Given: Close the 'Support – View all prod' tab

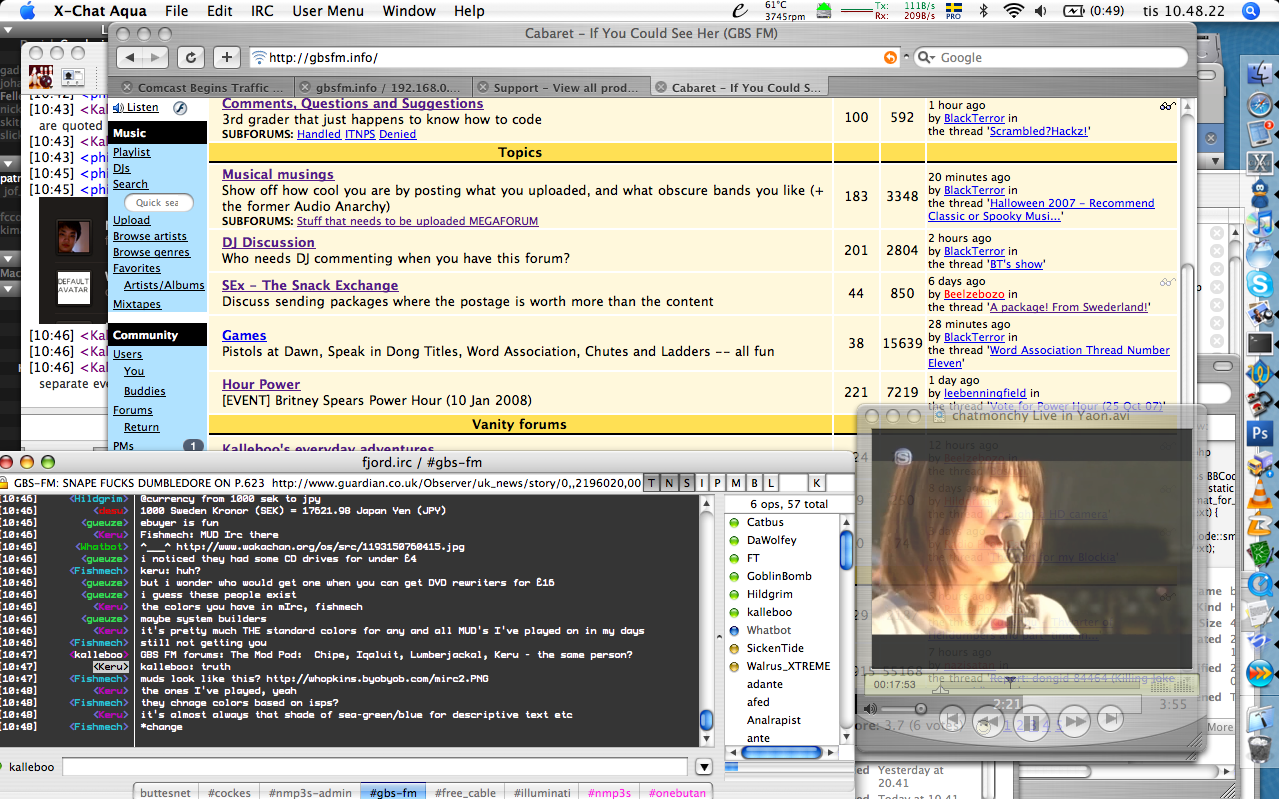Looking at the screenshot, I should pyautogui.click(x=484, y=87).
